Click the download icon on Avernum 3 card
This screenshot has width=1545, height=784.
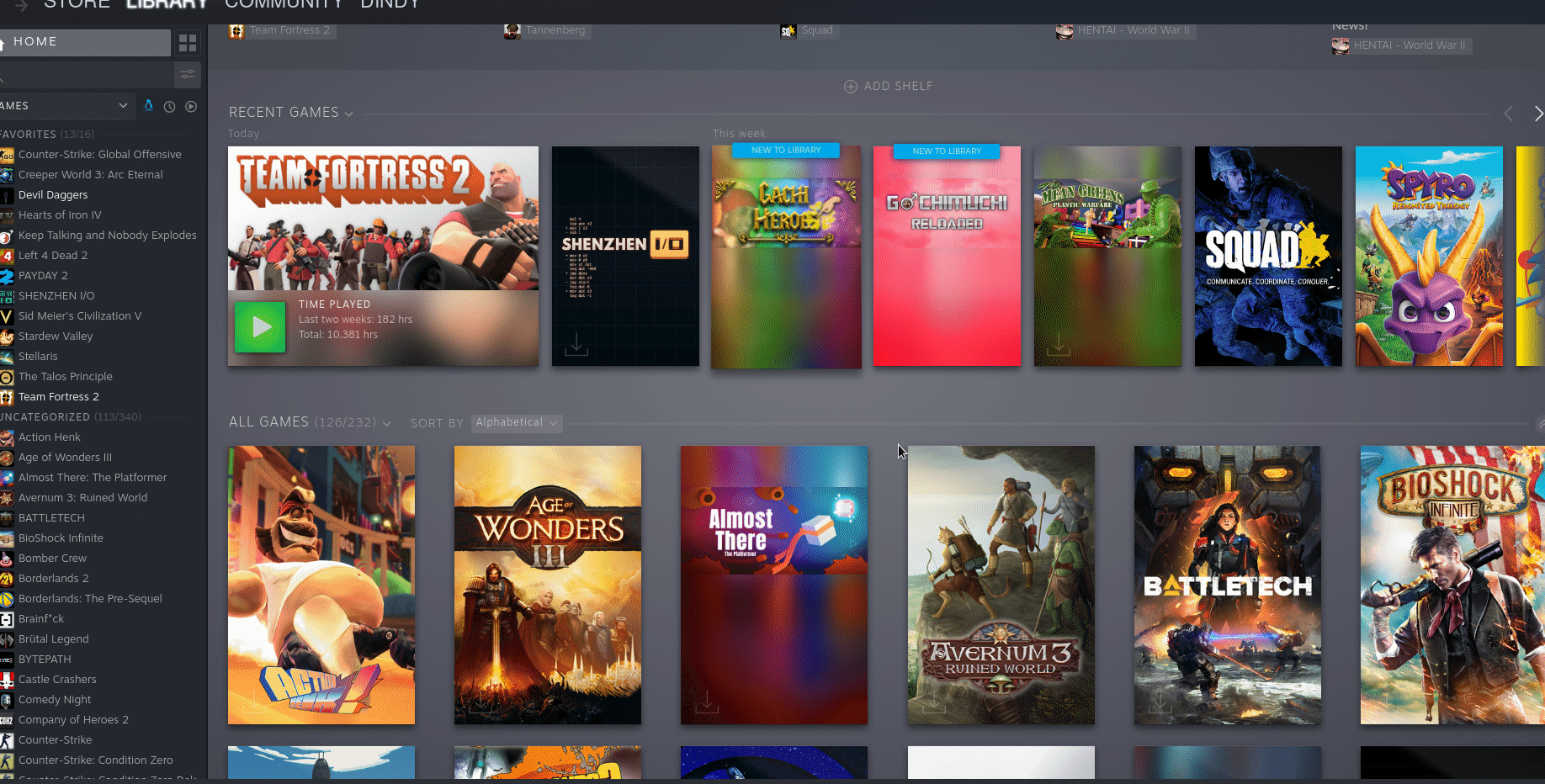click(x=933, y=701)
